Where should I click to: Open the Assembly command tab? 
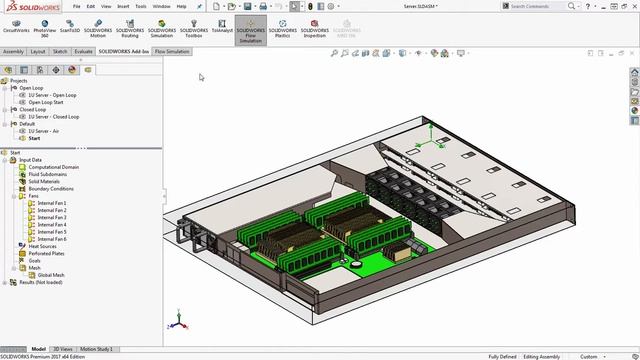pos(13,51)
